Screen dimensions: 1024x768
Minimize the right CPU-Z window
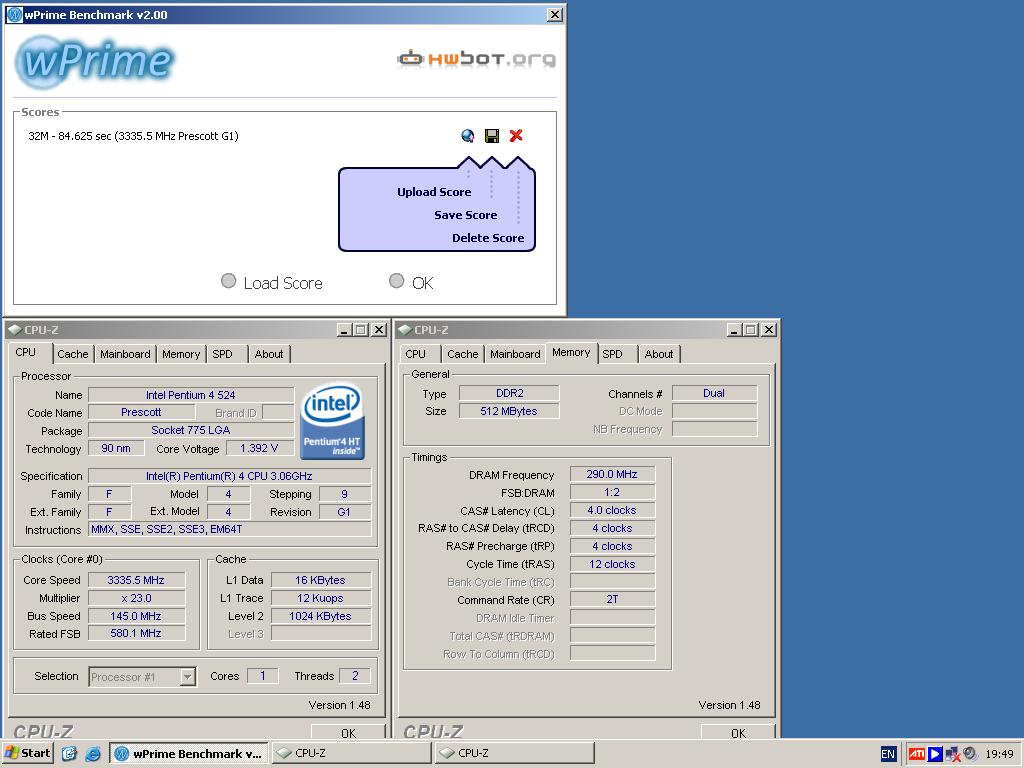734,330
